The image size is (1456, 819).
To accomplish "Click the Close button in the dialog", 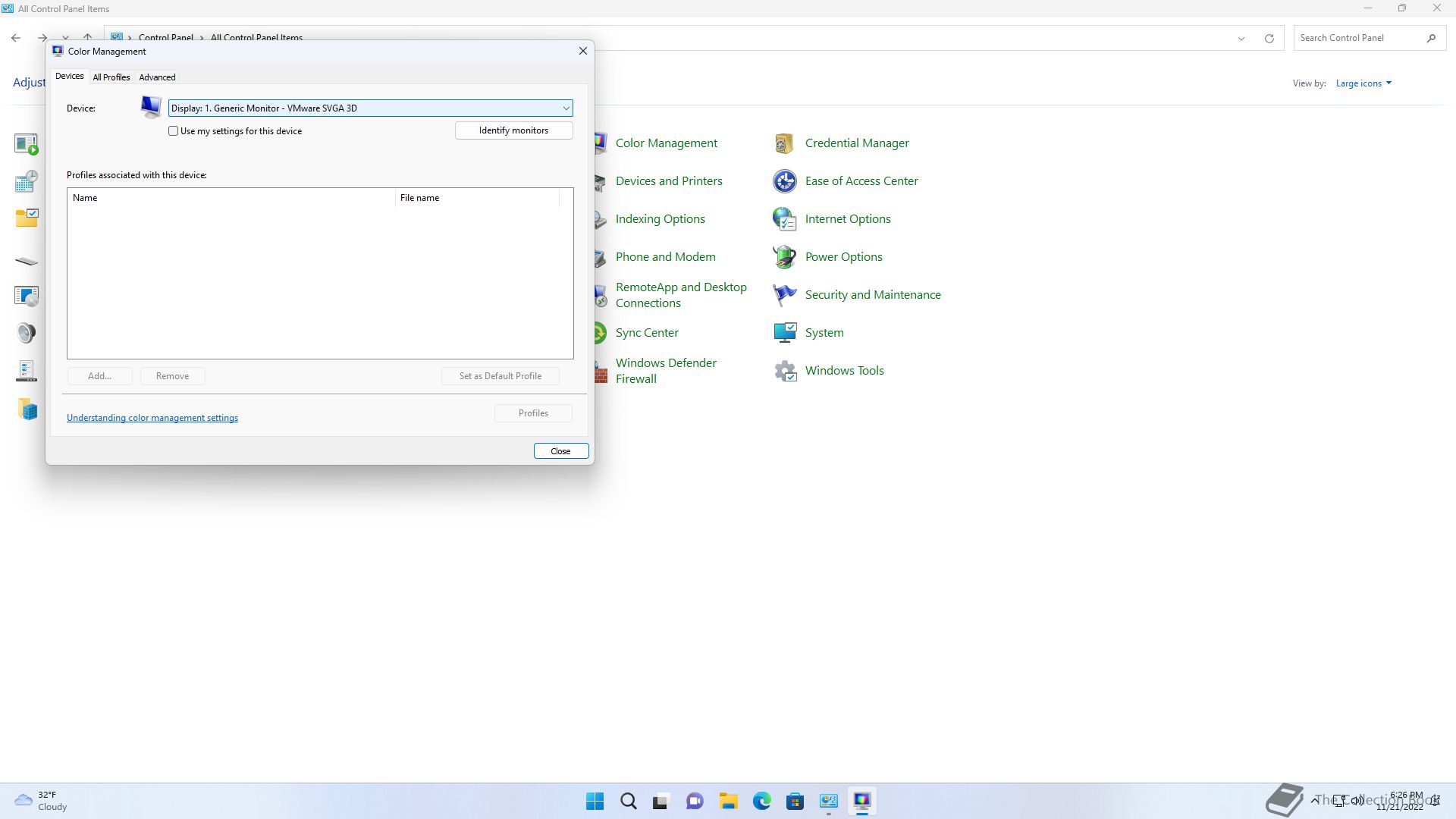I will click(560, 451).
